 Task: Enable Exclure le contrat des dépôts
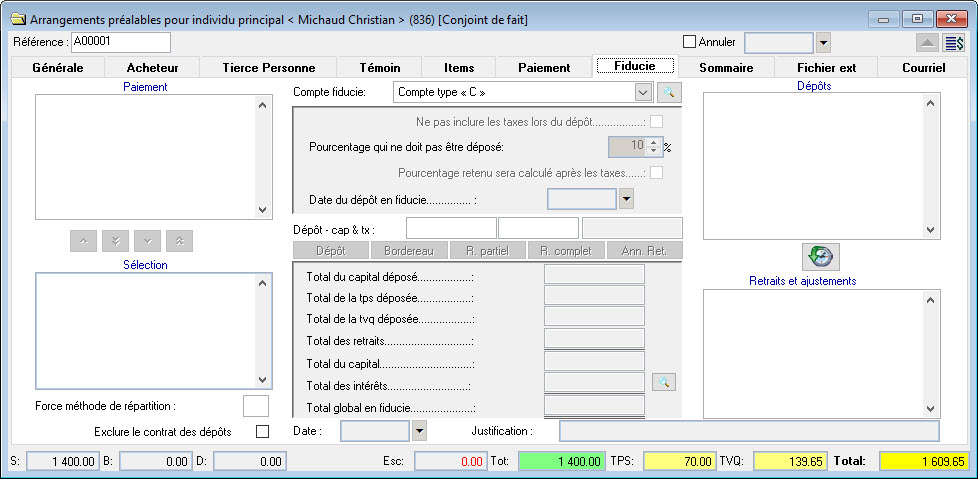263,432
